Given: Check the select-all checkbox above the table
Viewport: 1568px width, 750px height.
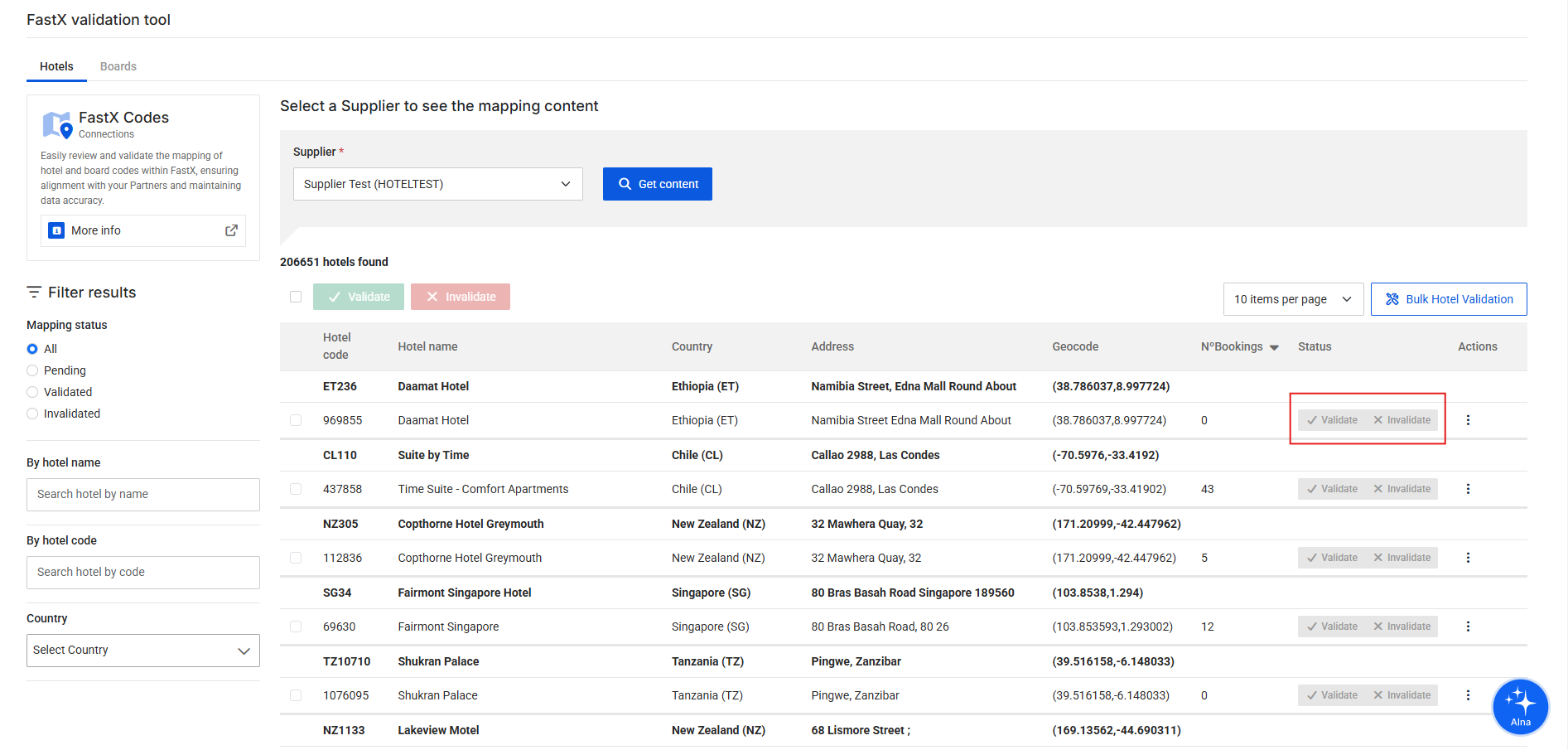Looking at the screenshot, I should 295,296.
